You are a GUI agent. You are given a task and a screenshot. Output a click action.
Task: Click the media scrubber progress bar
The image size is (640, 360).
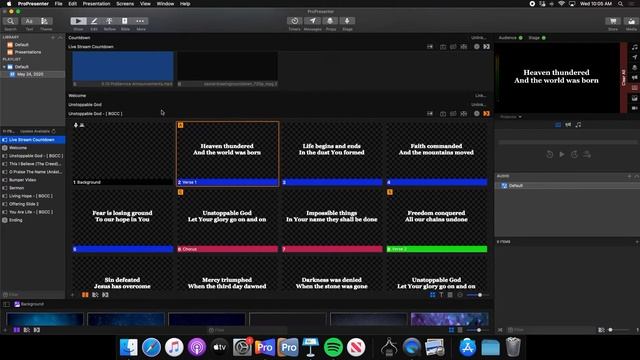(567, 142)
